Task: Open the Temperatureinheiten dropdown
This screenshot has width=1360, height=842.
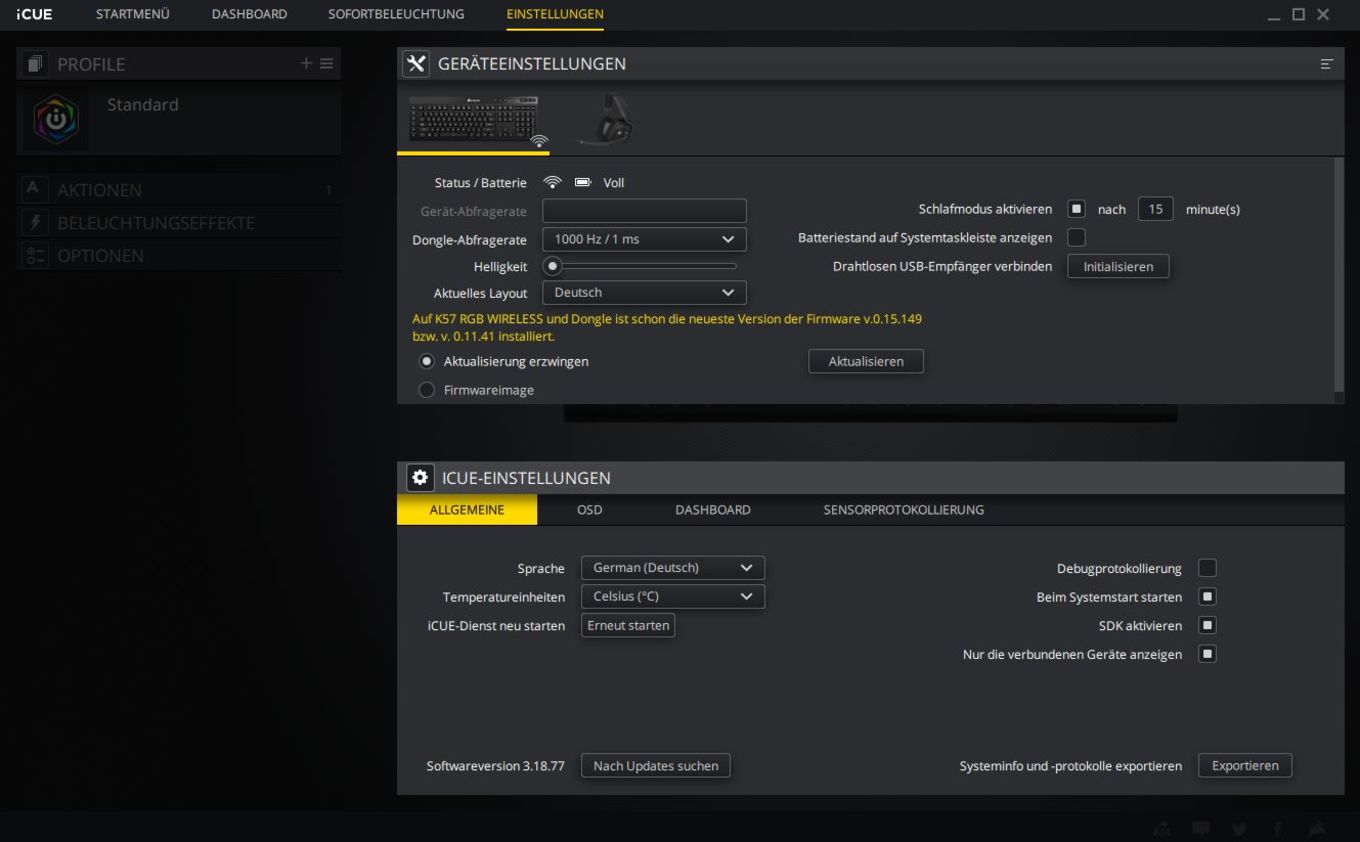Action: point(673,596)
